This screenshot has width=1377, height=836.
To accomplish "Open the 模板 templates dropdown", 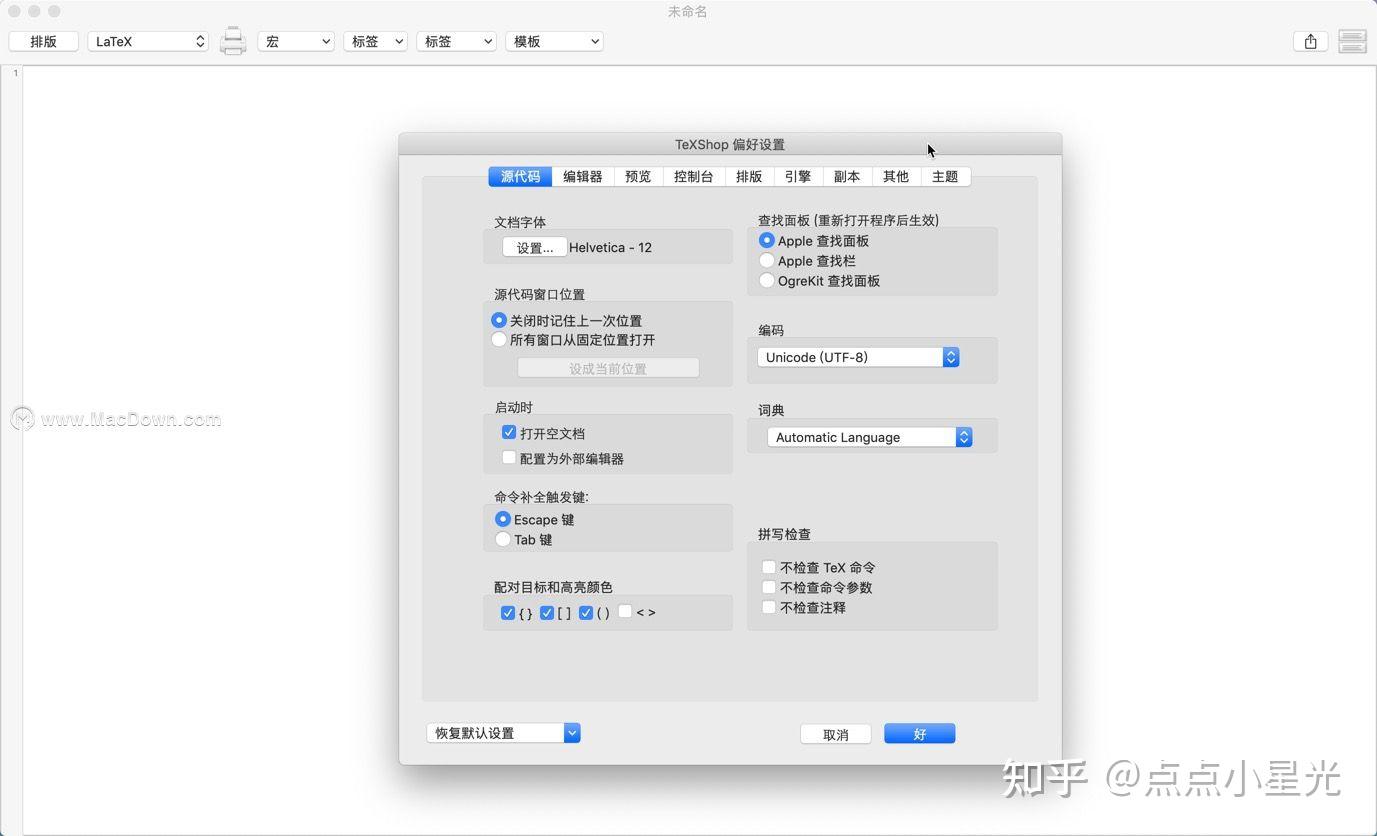I will [x=554, y=41].
